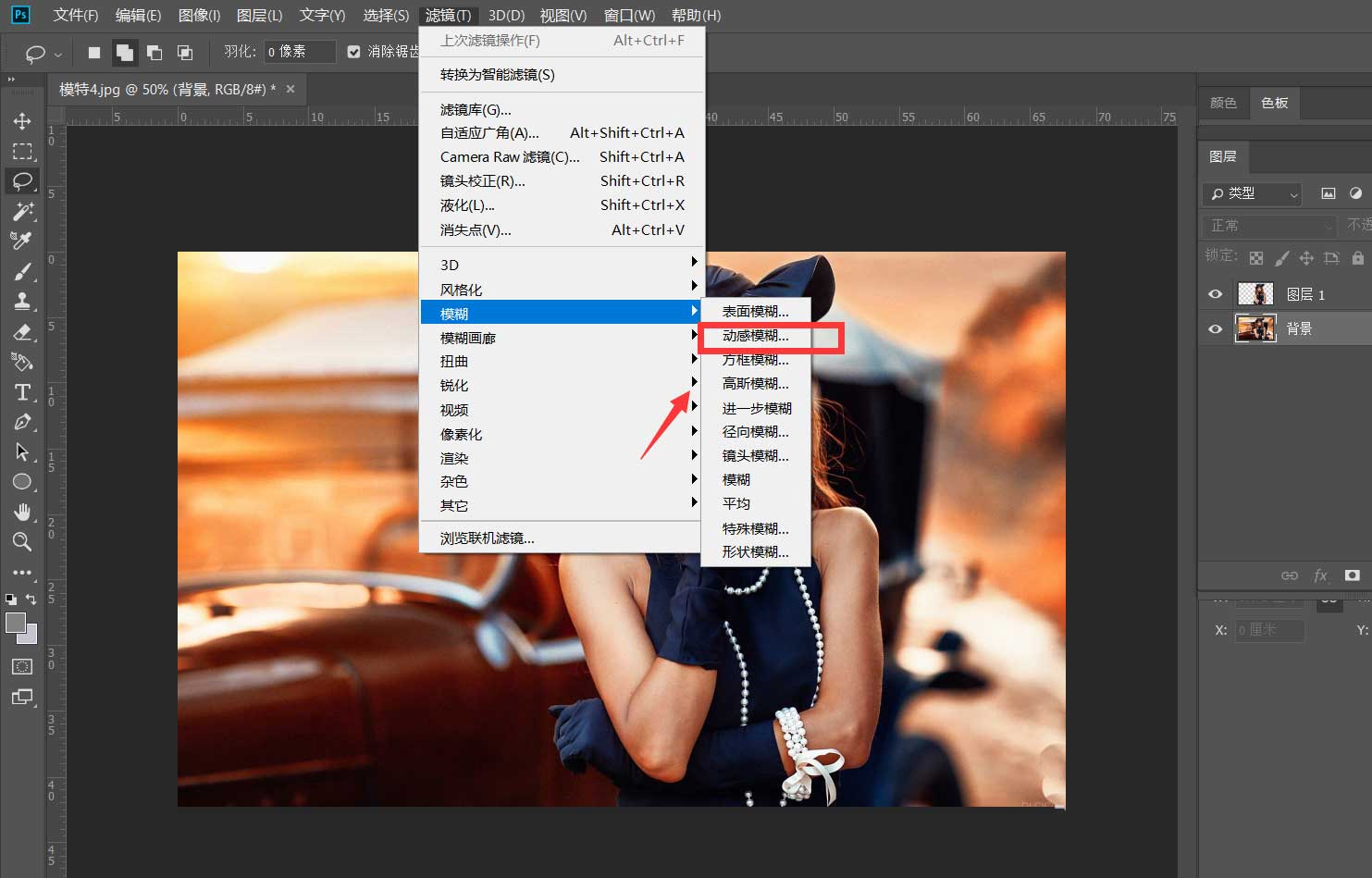This screenshot has height=878, width=1372.
Task: Choose 径向模糊 from blur submenu
Action: point(756,431)
